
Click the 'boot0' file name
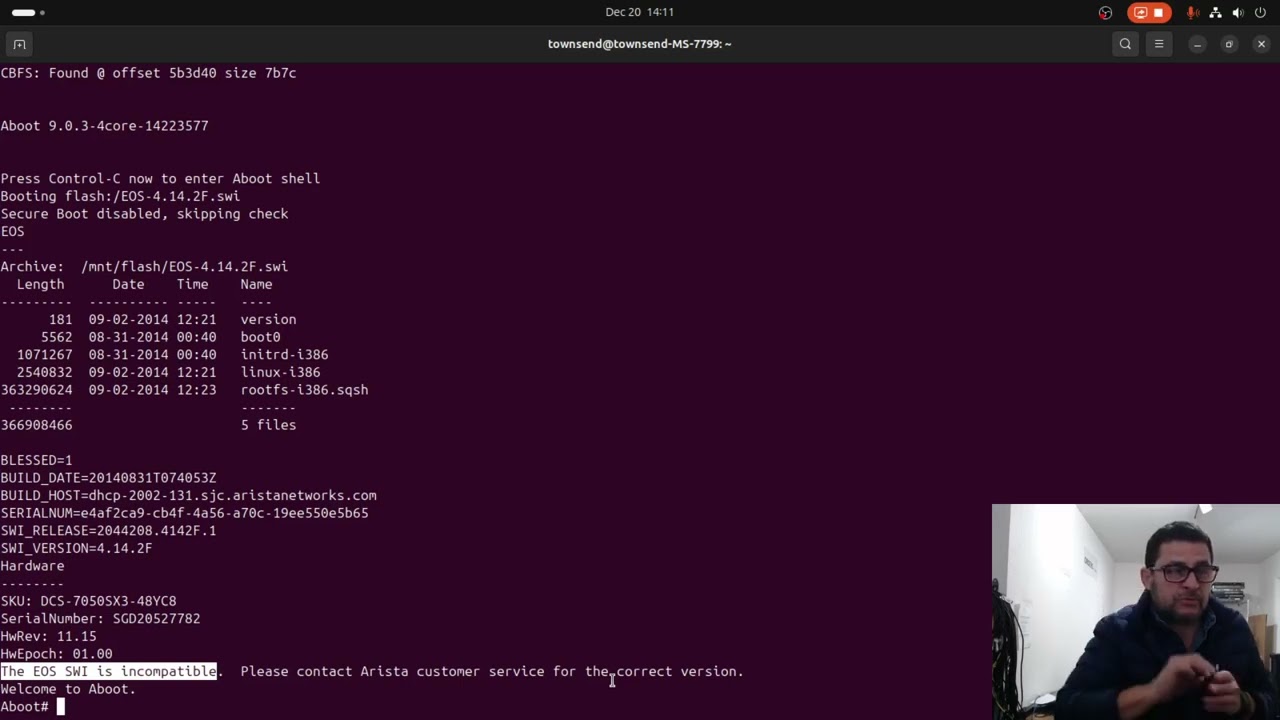(x=260, y=337)
